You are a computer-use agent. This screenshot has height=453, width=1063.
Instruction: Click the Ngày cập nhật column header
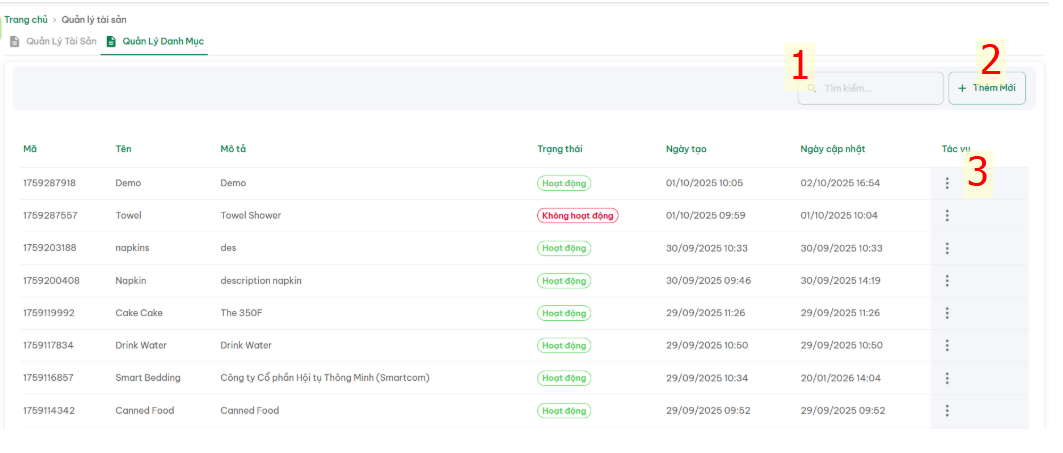click(832, 149)
